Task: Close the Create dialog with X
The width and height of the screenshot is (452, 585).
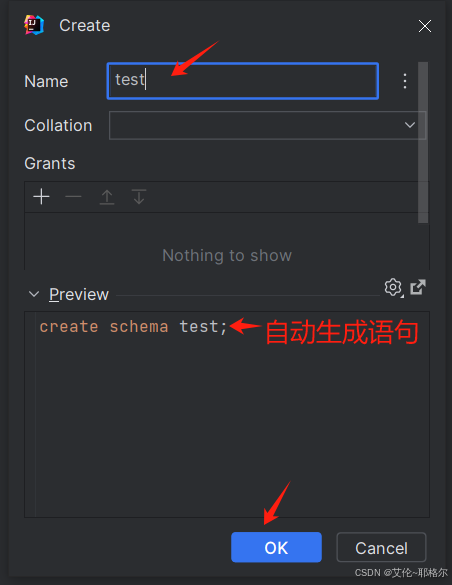Action: (425, 26)
